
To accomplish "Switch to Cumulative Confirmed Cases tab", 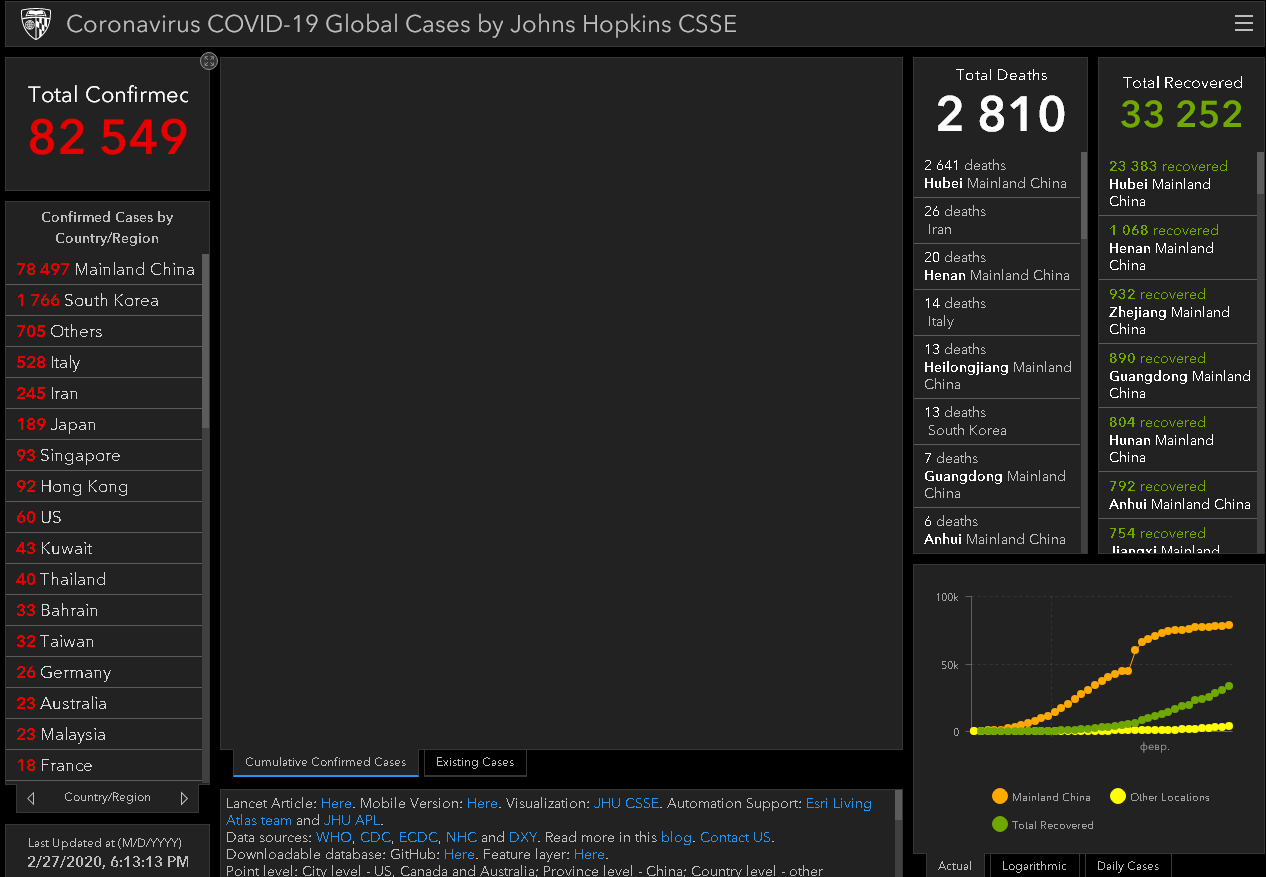I will coord(326,762).
